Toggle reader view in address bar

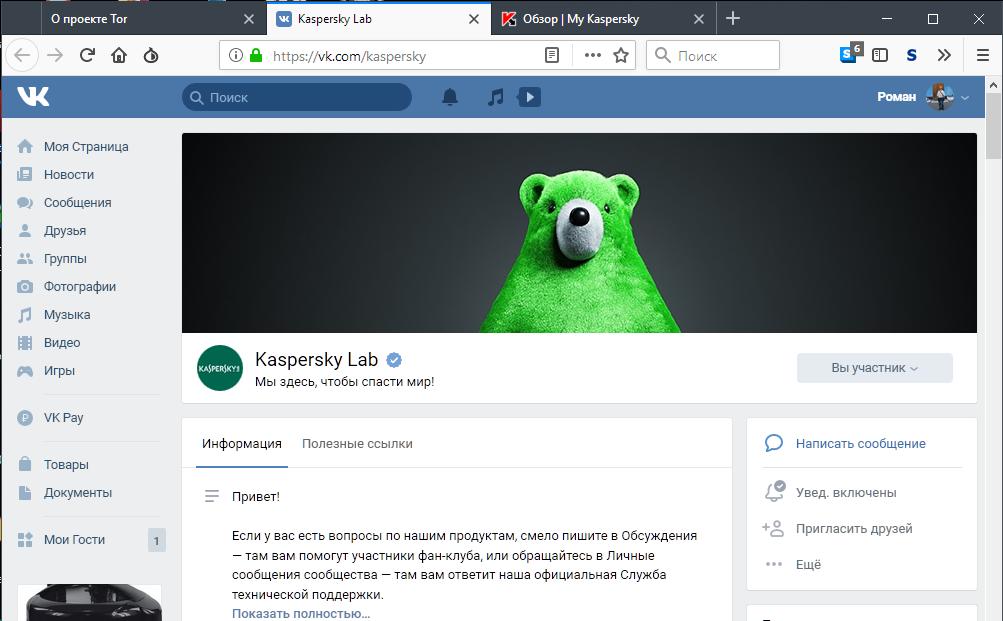552,55
